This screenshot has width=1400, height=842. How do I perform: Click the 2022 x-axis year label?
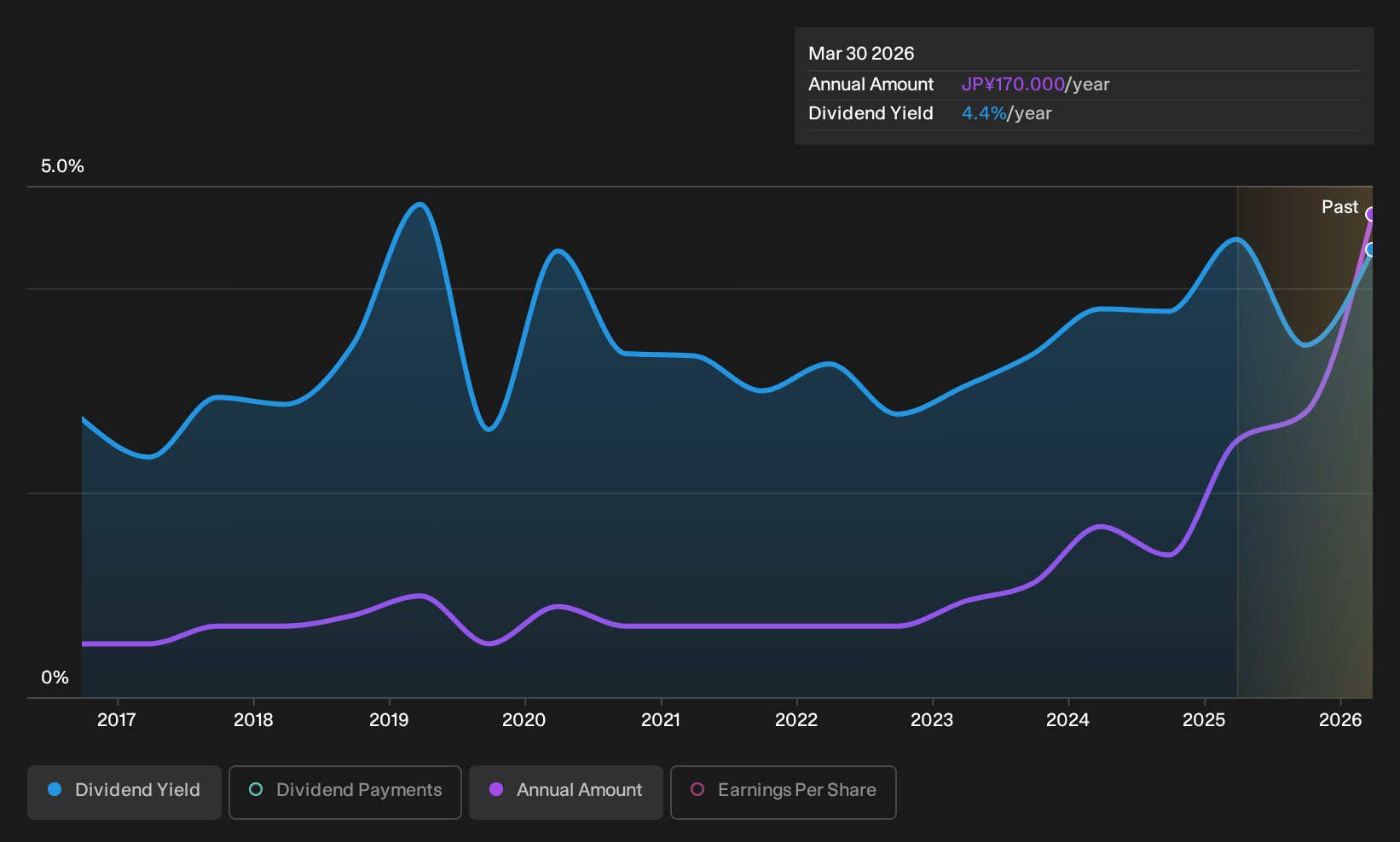click(x=796, y=720)
